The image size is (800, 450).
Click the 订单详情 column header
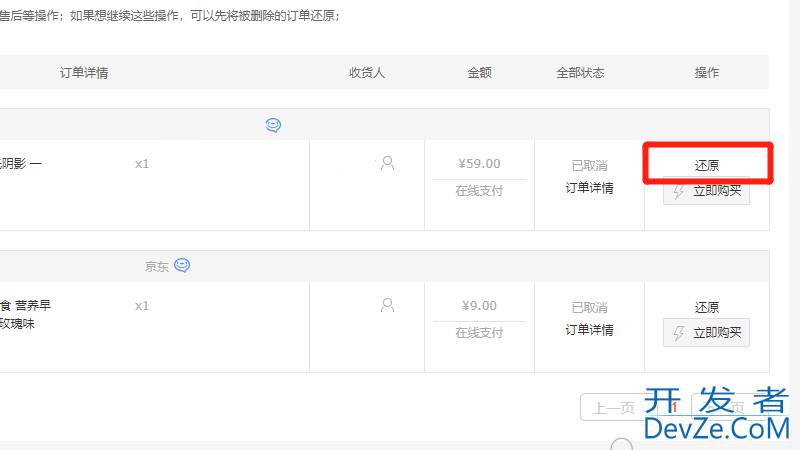[x=84, y=73]
